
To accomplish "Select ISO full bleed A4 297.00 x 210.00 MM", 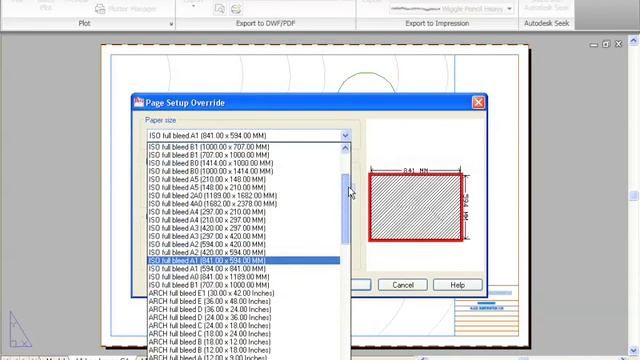I will pos(244,212).
